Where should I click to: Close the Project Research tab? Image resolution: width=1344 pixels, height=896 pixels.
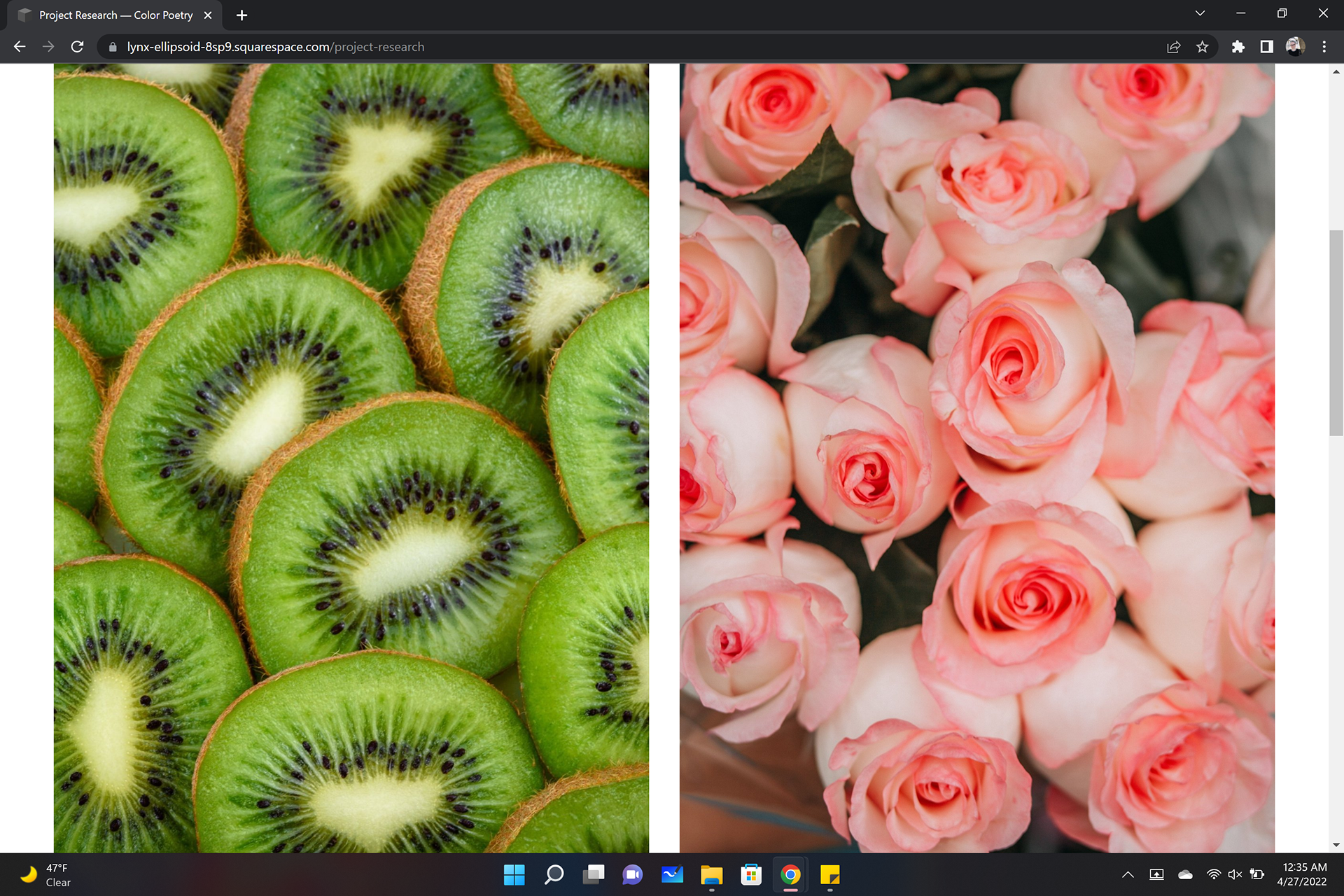tap(208, 15)
